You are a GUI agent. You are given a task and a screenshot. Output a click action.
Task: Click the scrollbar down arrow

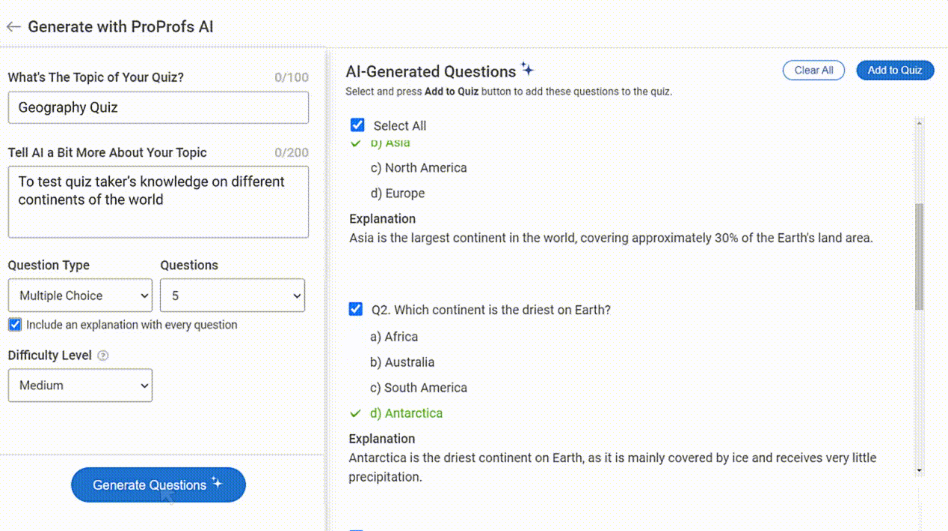coord(919,470)
